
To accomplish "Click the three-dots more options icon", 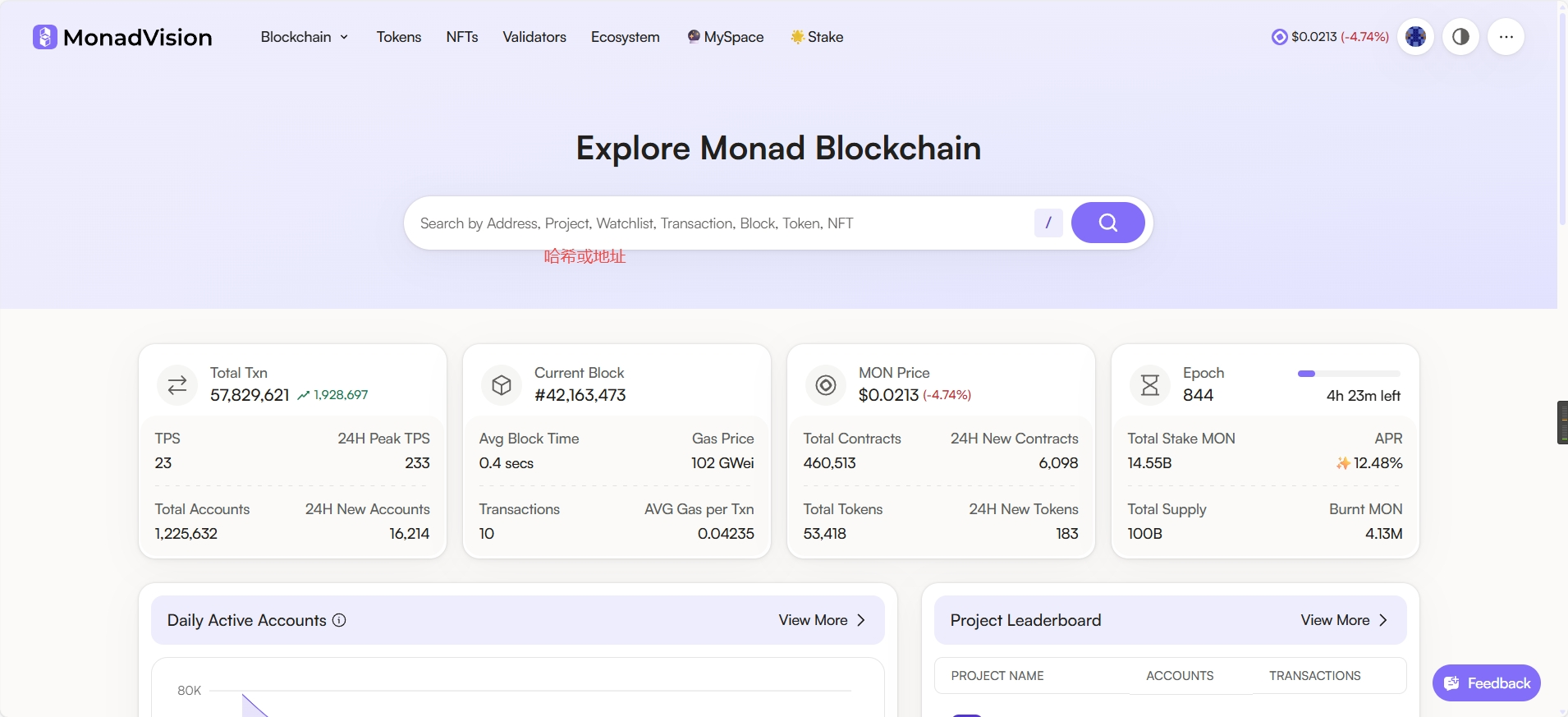I will point(1506,37).
